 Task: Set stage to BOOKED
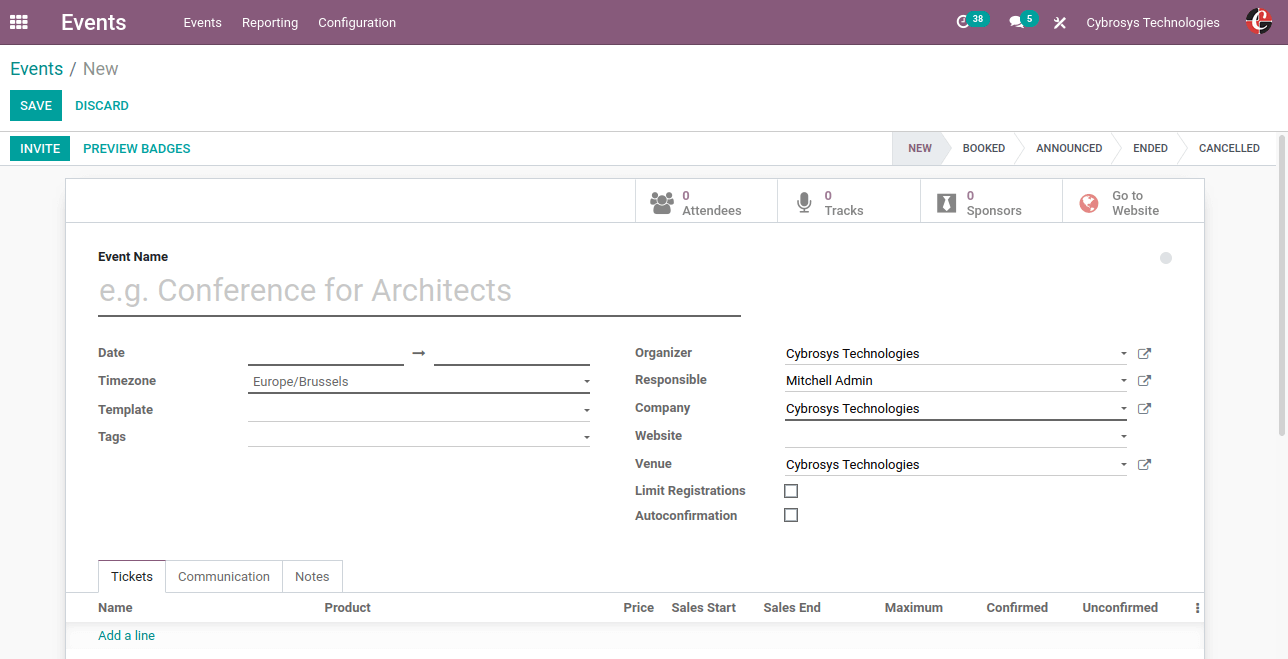pos(984,148)
